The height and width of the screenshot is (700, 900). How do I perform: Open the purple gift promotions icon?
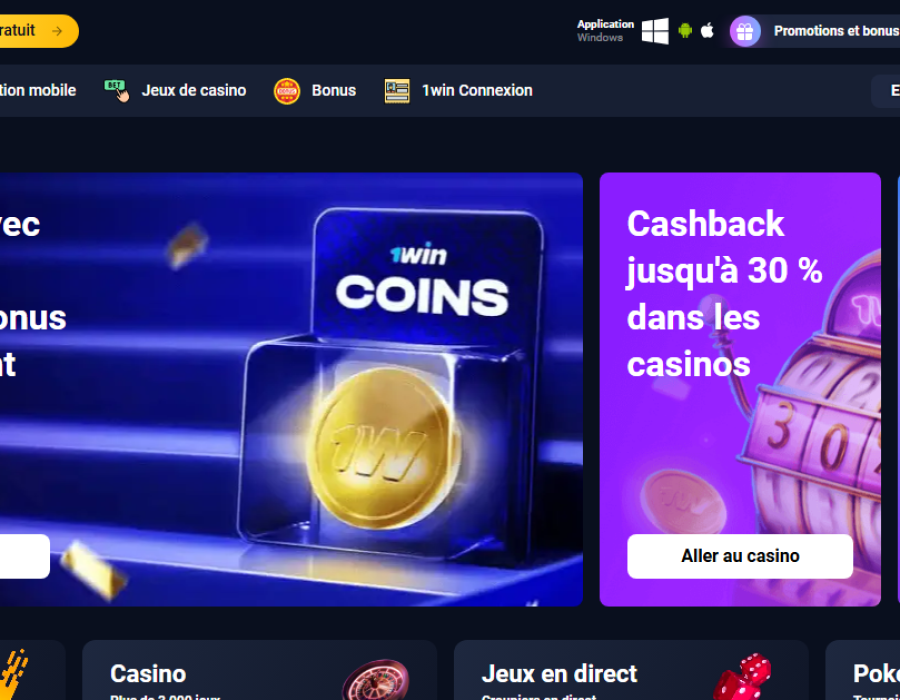[745, 31]
